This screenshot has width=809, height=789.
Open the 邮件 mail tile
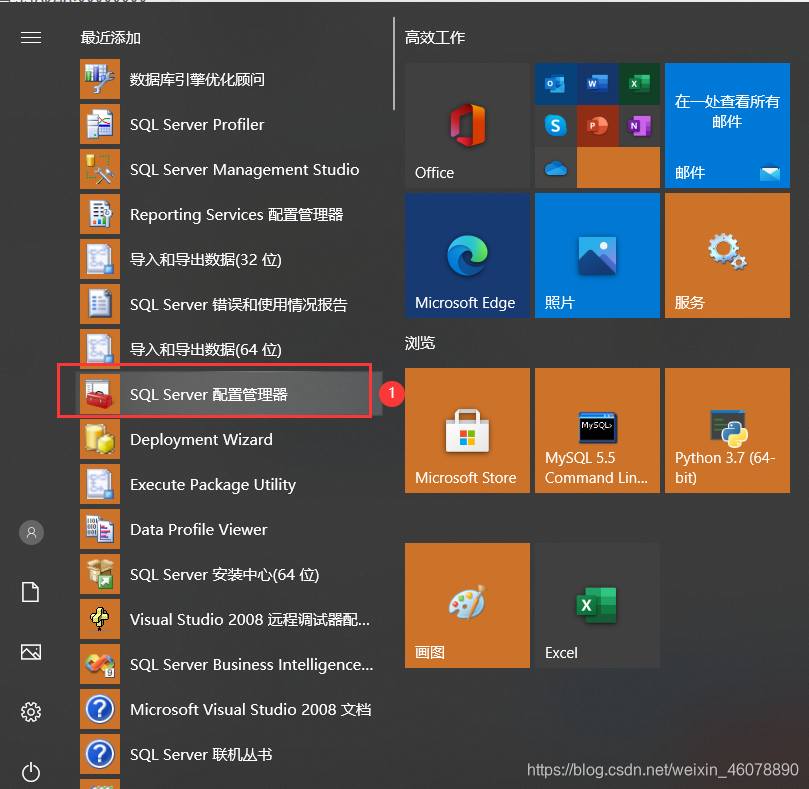pos(727,125)
